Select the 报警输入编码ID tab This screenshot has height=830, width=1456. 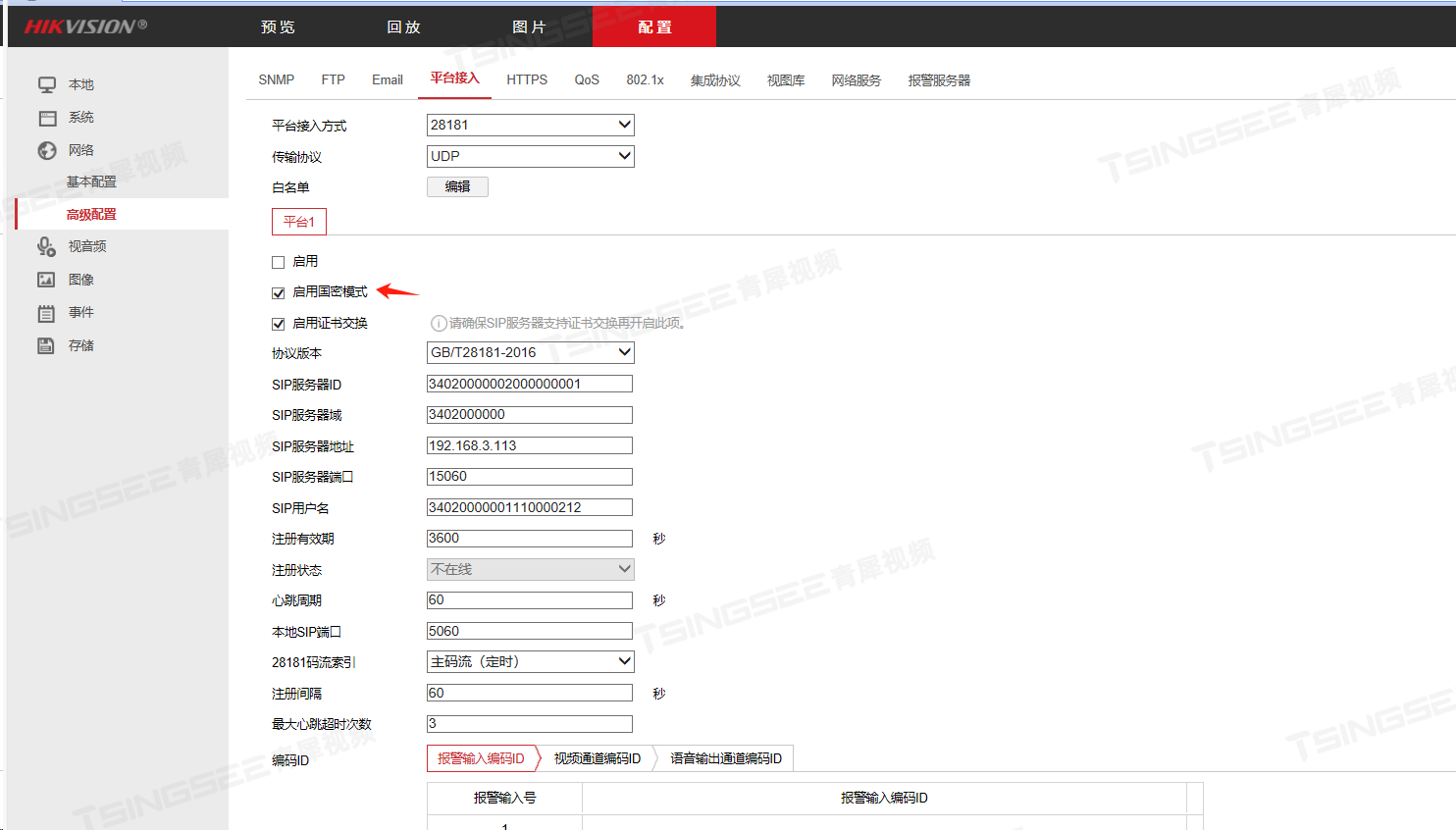coord(481,758)
